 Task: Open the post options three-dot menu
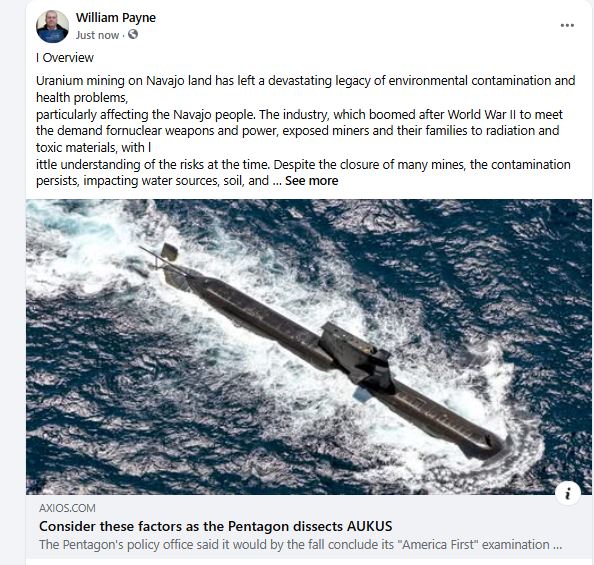[x=567, y=25]
